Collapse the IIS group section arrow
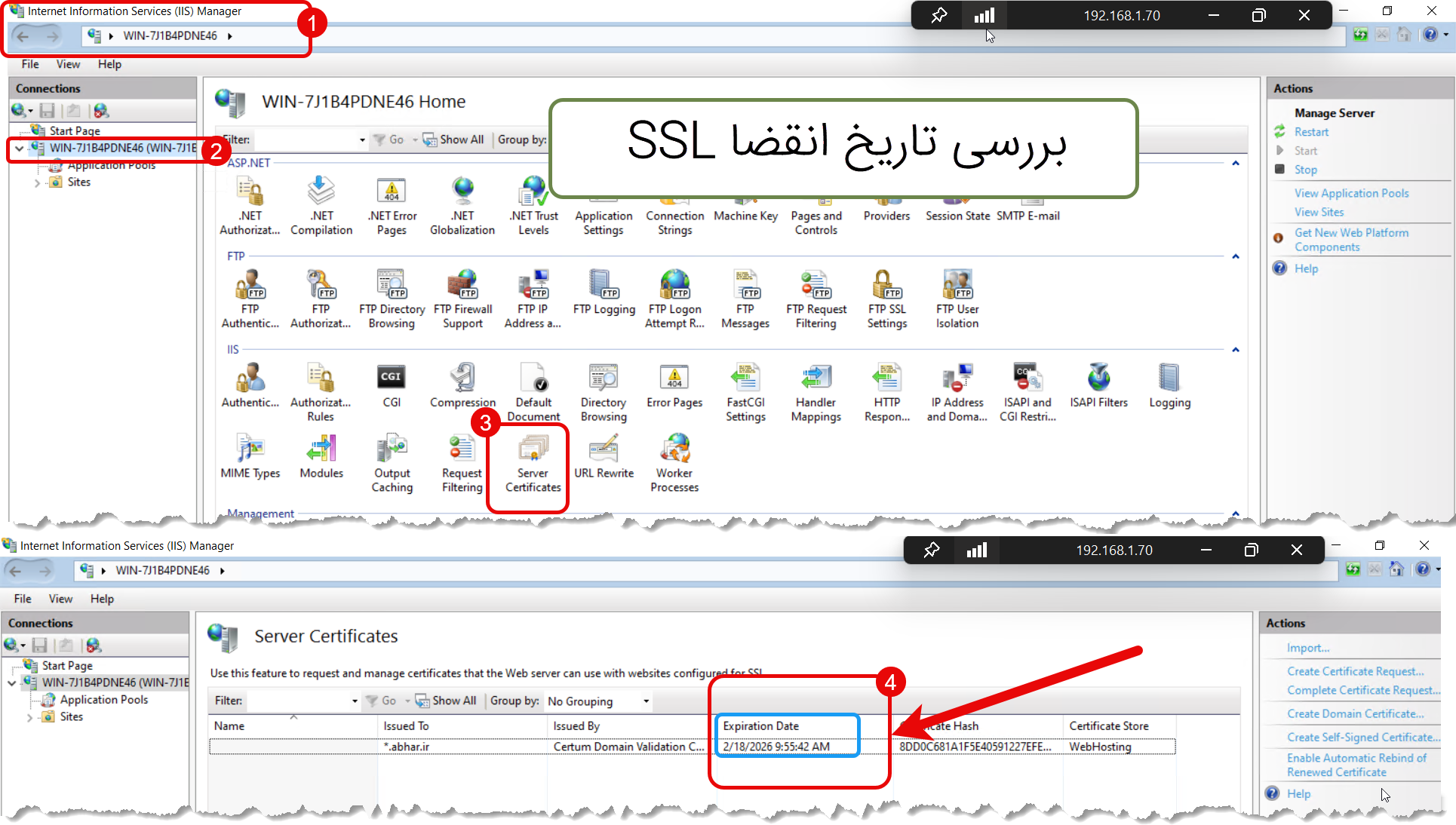 tap(1236, 350)
